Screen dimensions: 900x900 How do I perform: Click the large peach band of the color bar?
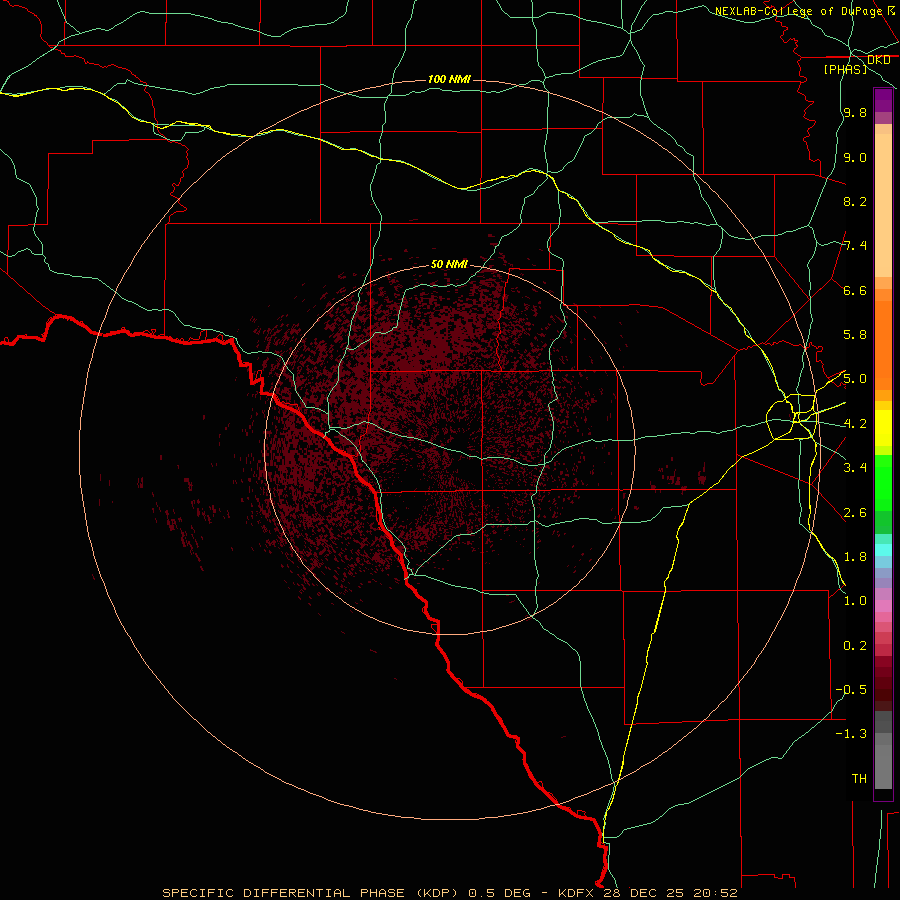[883, 205]
